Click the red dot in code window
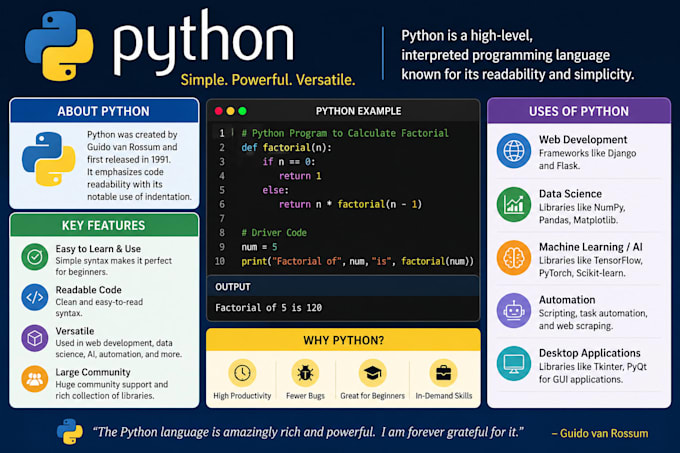This screenshot has width=680, height=453. 219,111
